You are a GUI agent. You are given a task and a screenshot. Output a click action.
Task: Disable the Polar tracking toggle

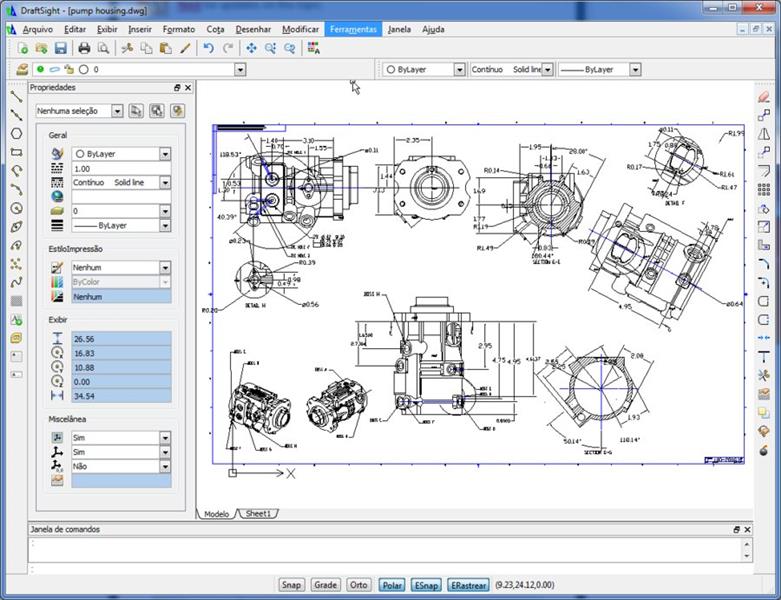tap(392, 585)
